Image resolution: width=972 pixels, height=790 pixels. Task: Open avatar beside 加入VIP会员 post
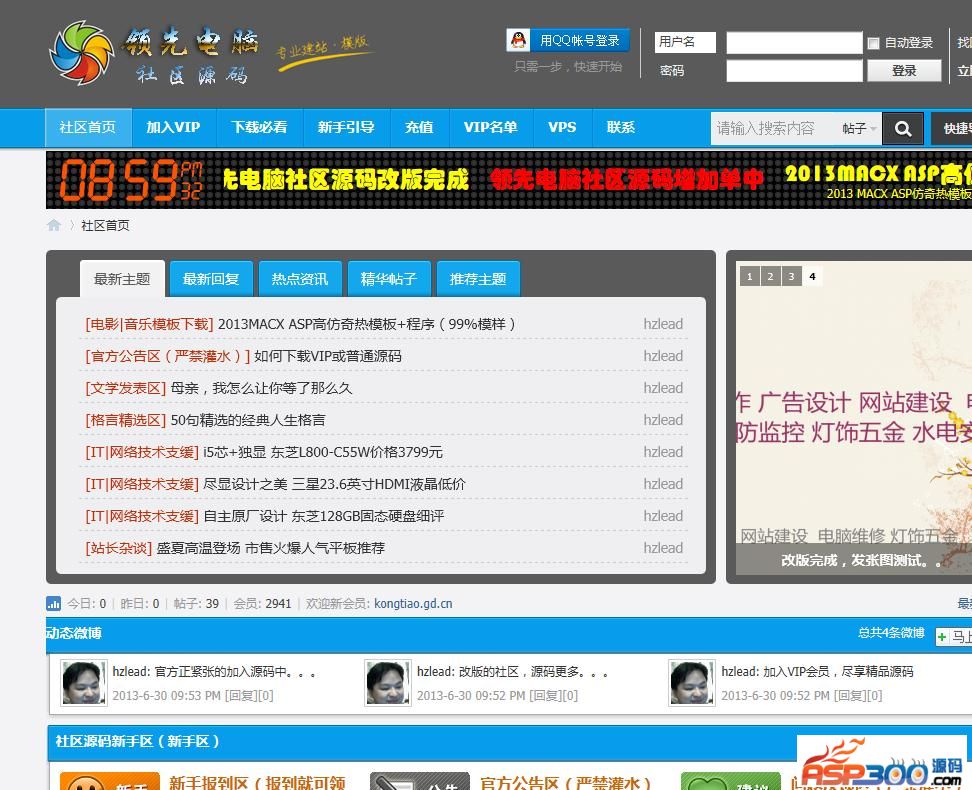(692, 683)
